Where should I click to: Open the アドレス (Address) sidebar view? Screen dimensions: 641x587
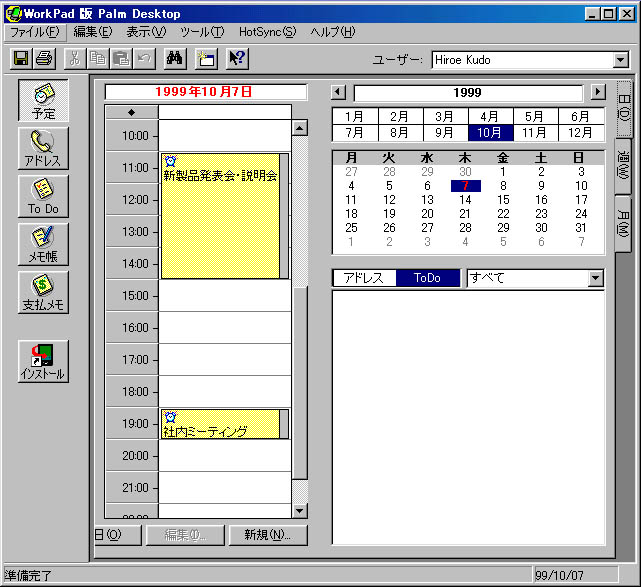point(43,148)
